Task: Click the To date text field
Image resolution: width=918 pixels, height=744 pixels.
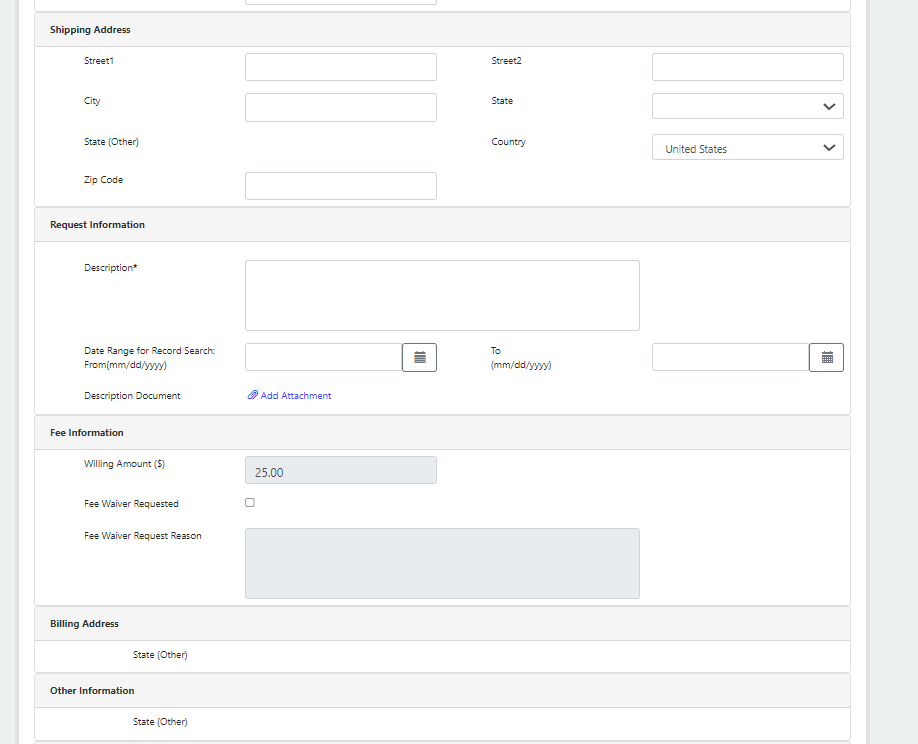Action: 730,357
